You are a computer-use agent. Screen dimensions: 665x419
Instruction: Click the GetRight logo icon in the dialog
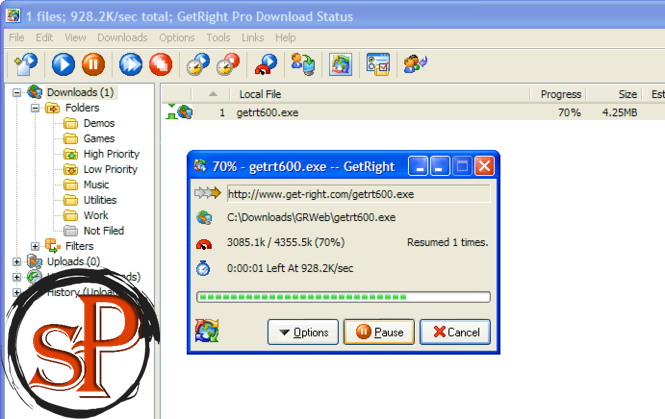(x=206, y=331)
